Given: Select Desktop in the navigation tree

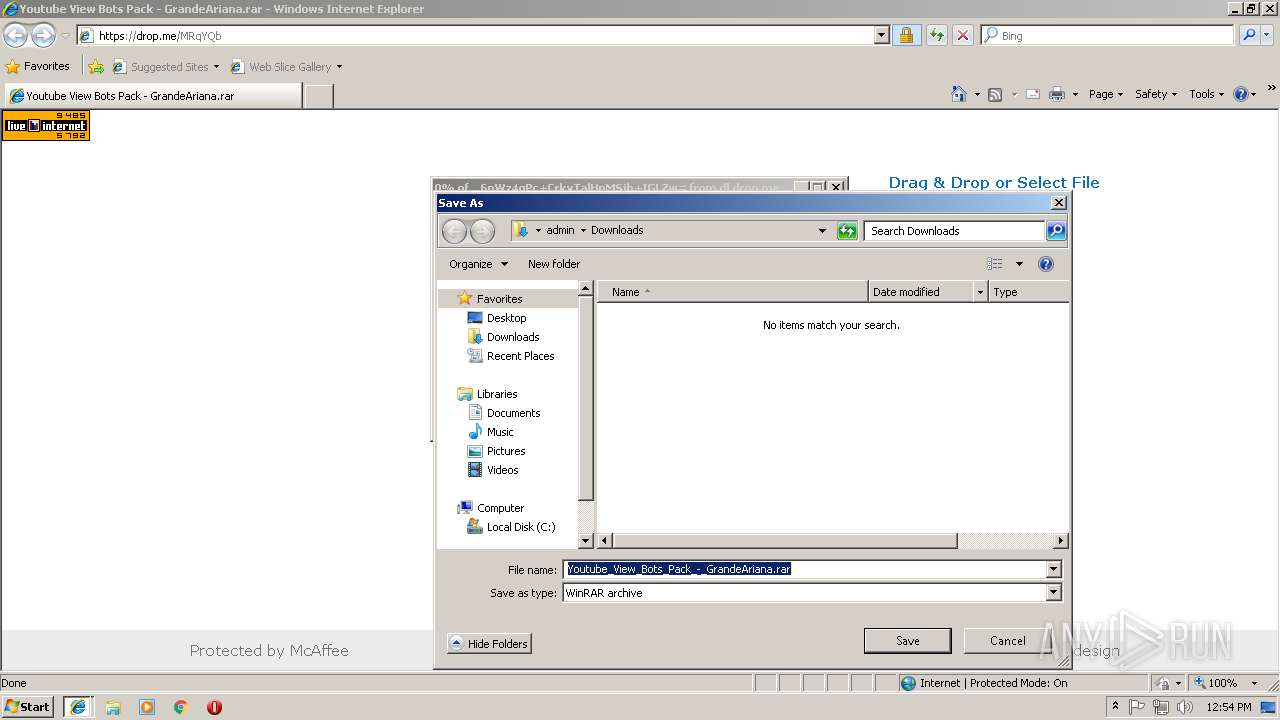Looking at the screenshot, I should 506,318.
